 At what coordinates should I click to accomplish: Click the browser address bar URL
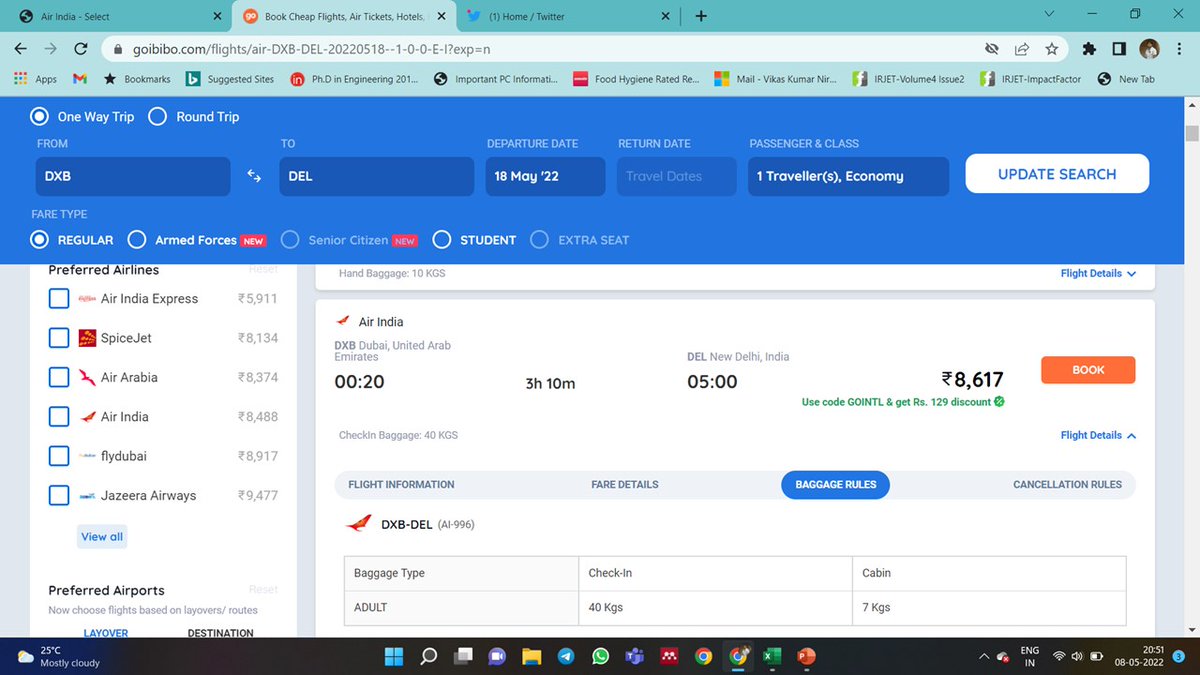pos(312,48)
